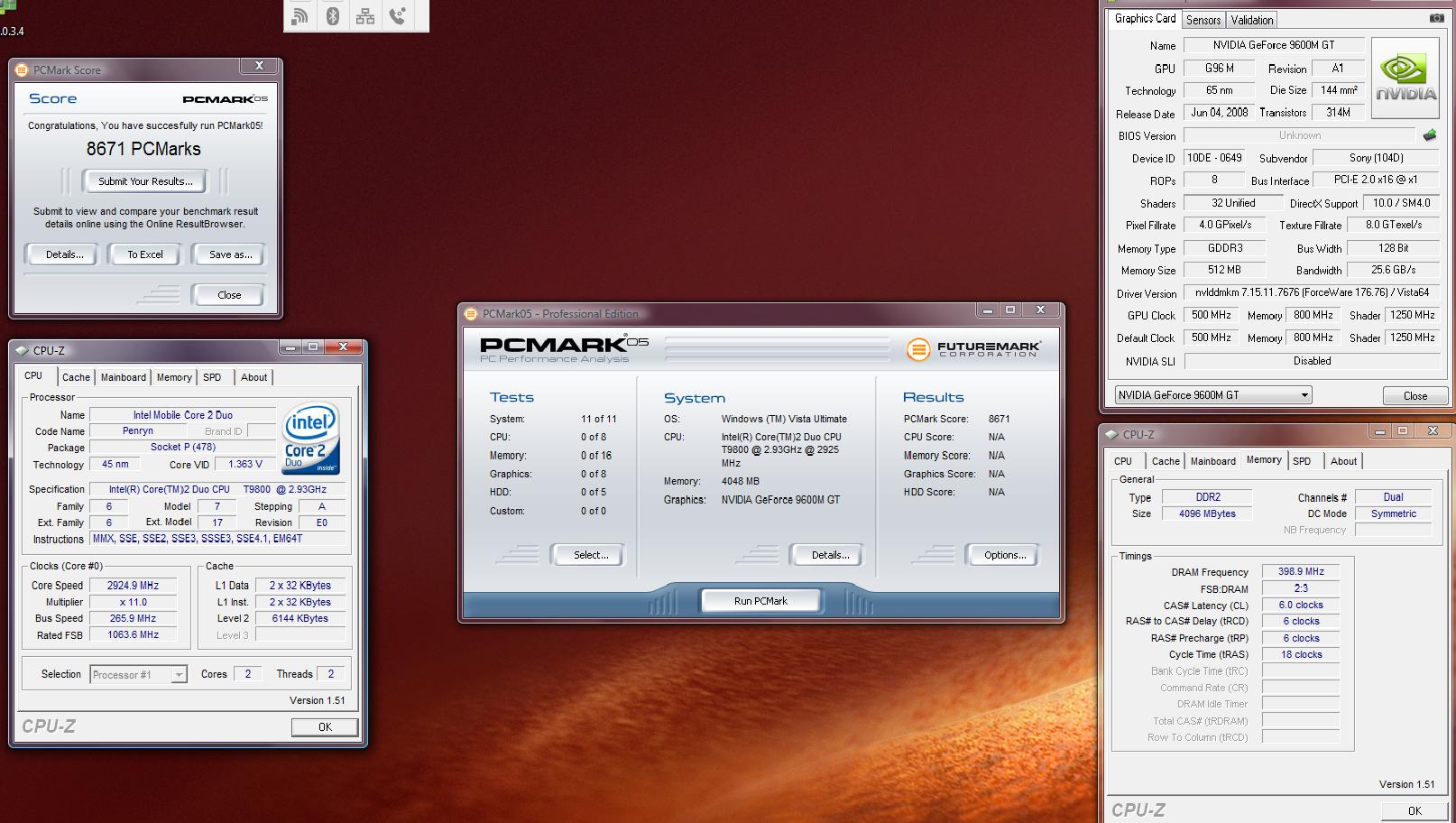Image resolution: width=1456 pixels, height=823 pixels.
Task: Open SPD tab in right CPU-Z window
Action: [x=1302, y=461]
